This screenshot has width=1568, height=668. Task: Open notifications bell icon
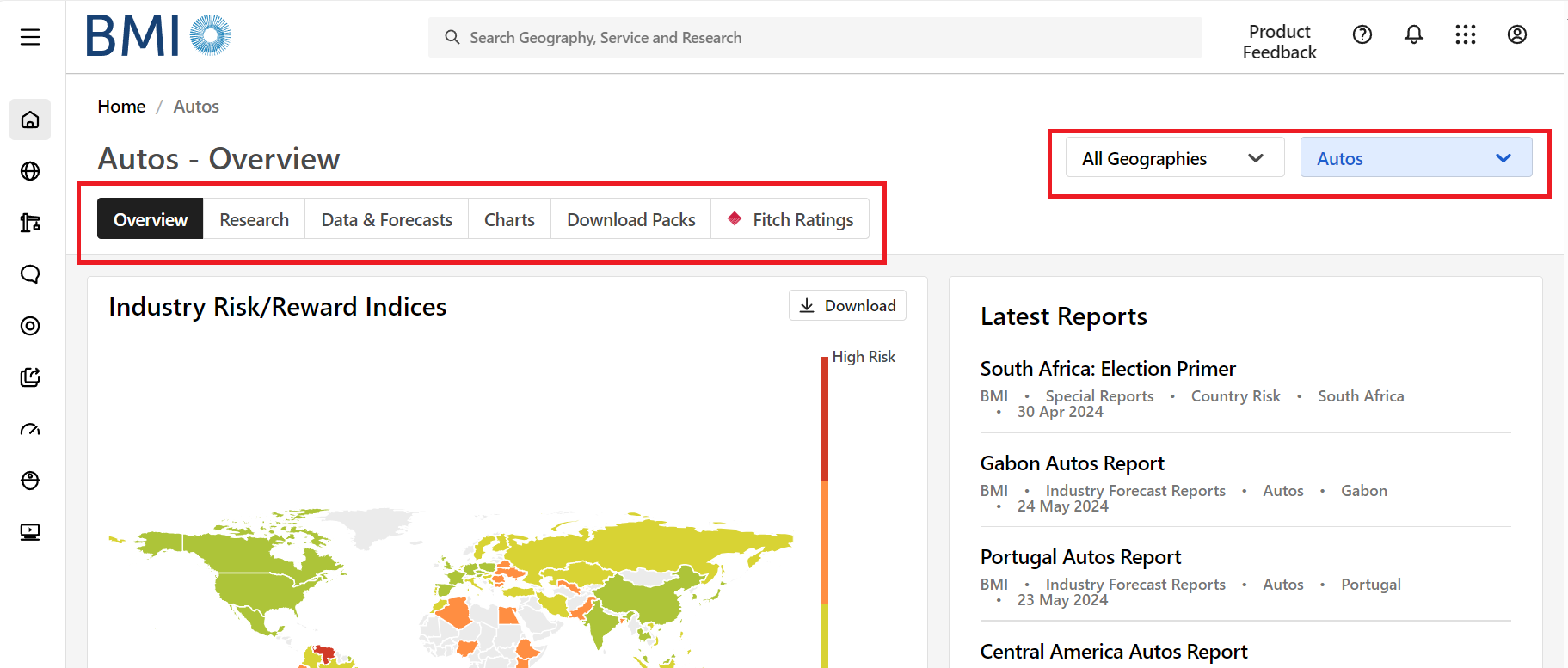tap(1414, 34)
